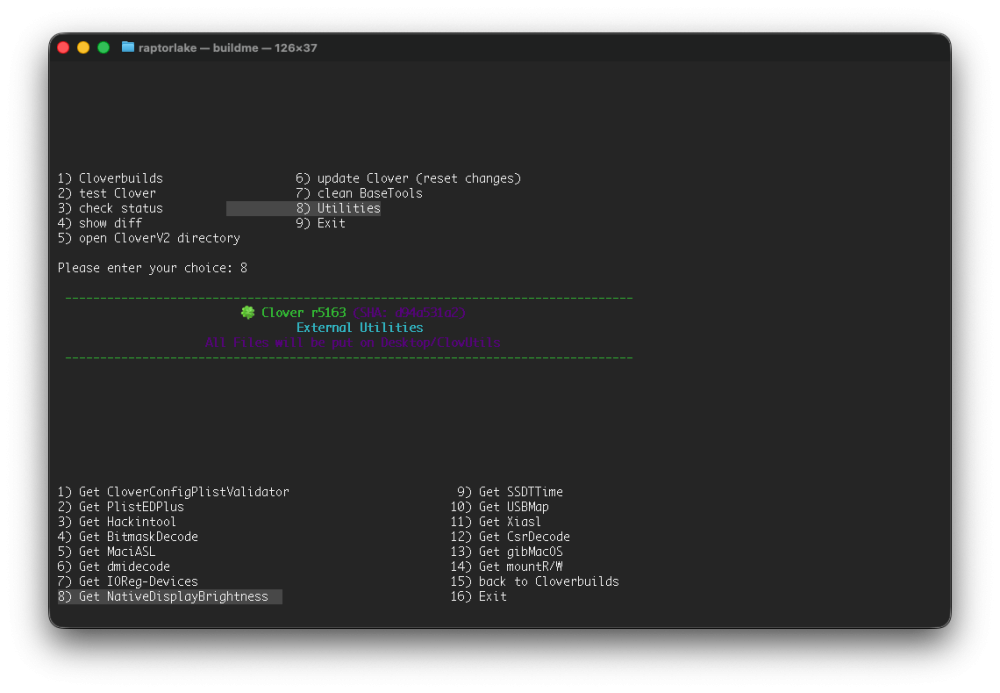The height and width of the screenshot is (693, 1000).
Task: Click Exit option numbered 16
Action: [x=478, y=597]
